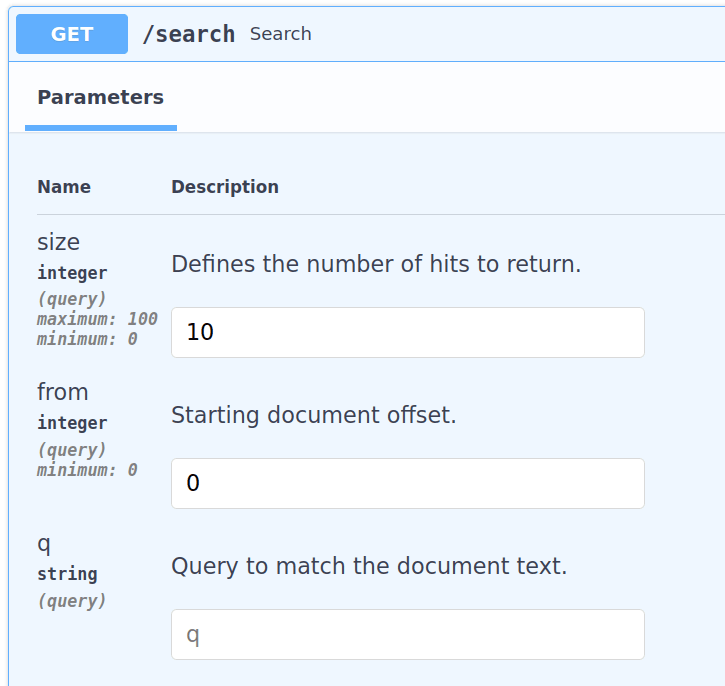Click the Description column header
Screen dimensions: 725x686
pos(225,187)
